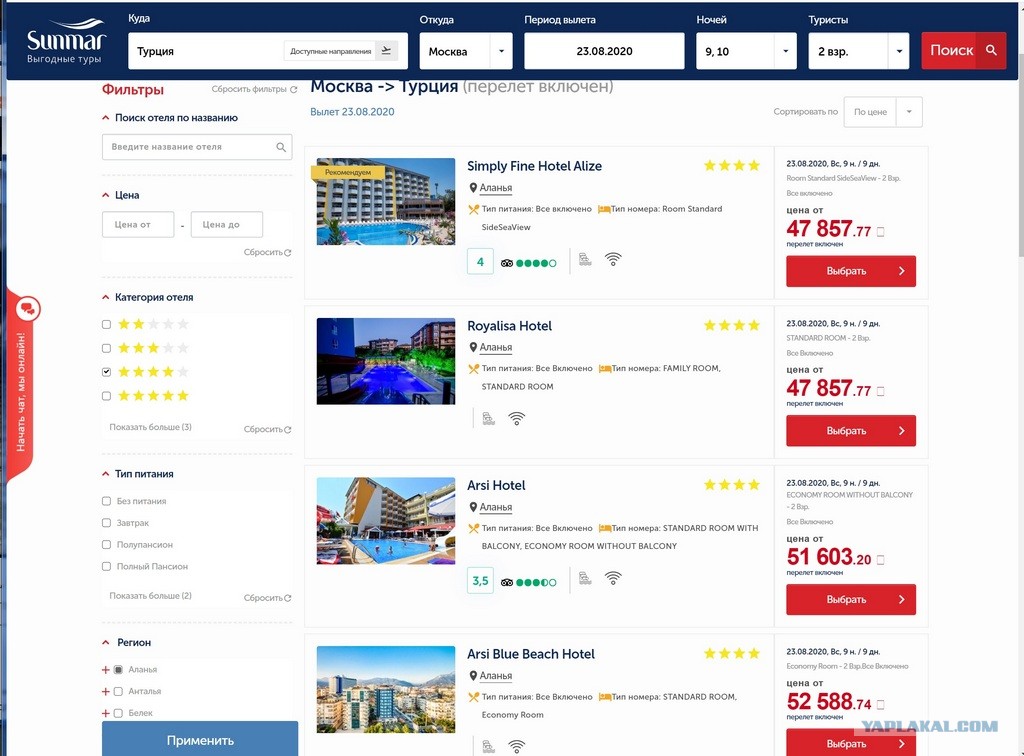1024x756 pixels.
Task: Open Arsi Blue Beach Hotel title link
Action: click(531, 654)
